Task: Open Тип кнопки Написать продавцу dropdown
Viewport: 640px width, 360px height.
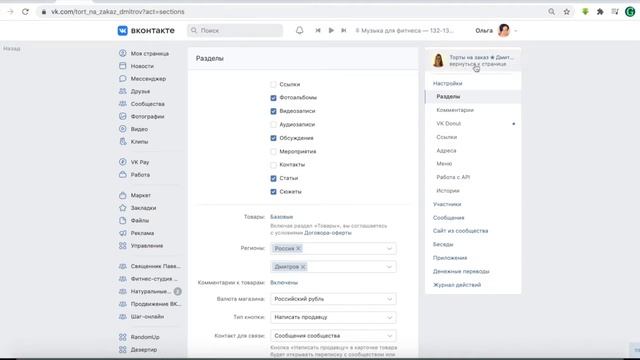Action: pyautogui.click(x=333, y=317)
